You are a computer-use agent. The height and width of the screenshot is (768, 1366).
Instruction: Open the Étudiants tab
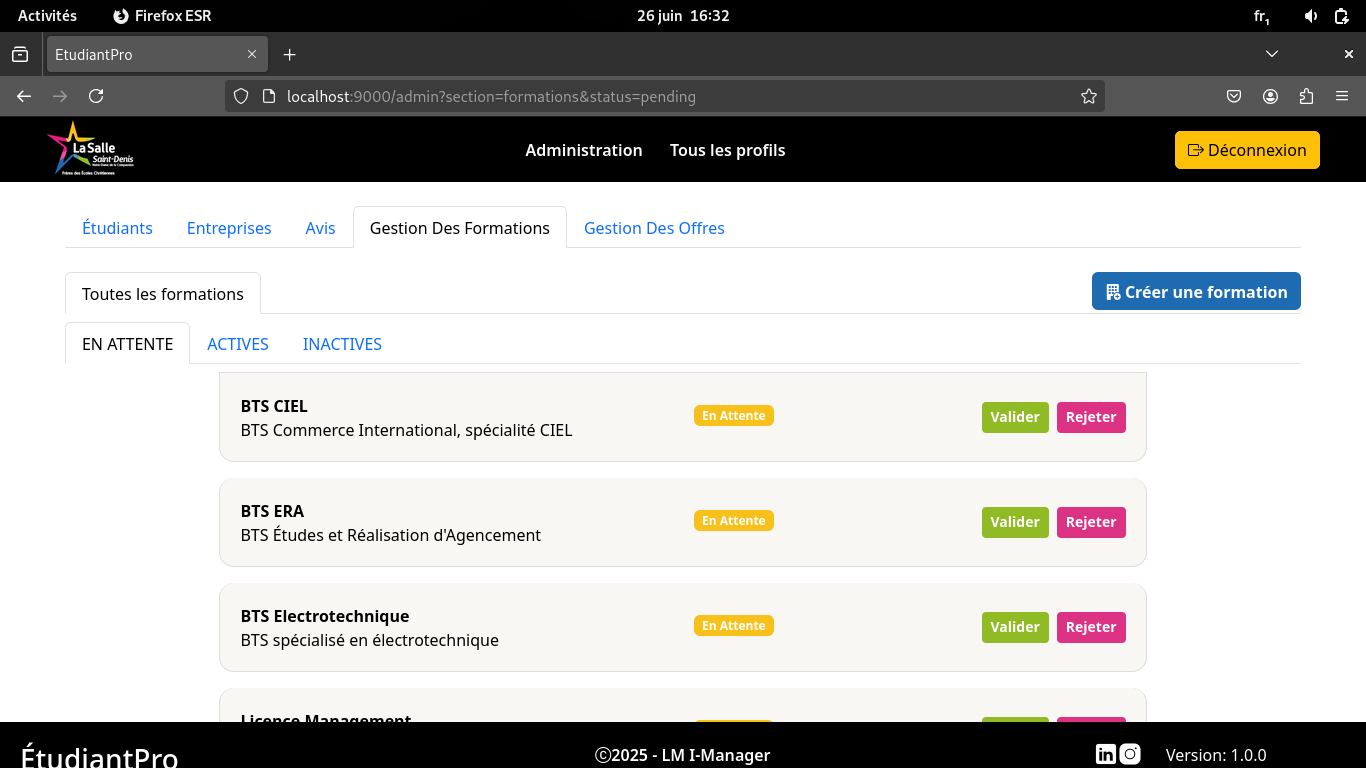[117, 228]
